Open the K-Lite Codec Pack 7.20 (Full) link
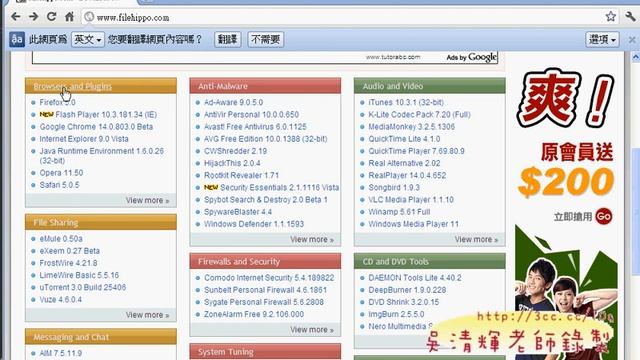 [x=420, y=115]
